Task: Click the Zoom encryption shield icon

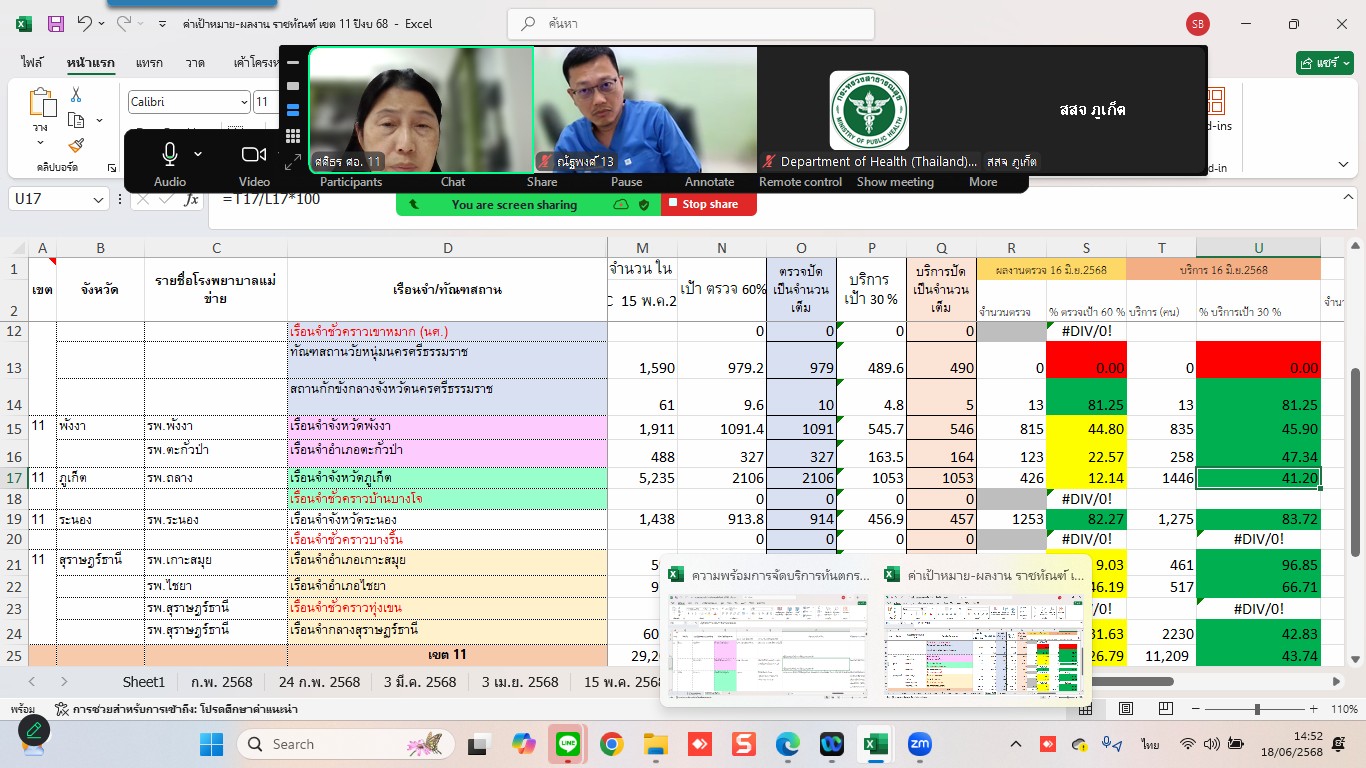Action: tap(644, 204)
